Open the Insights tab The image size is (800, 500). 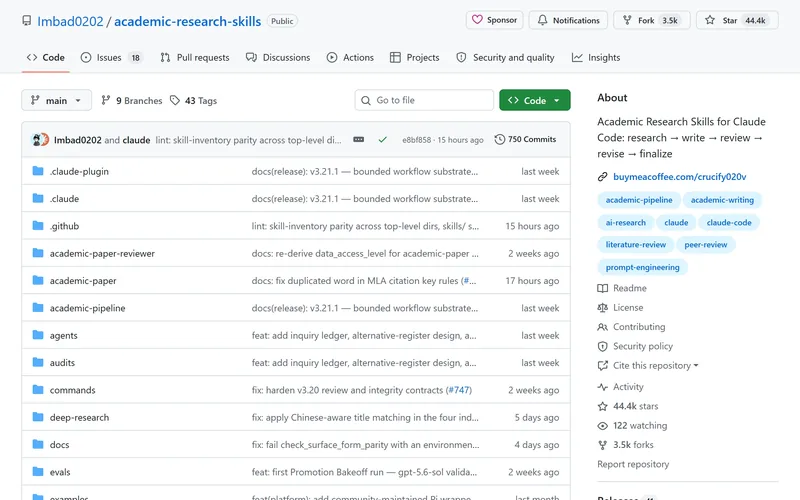[596, 57]
